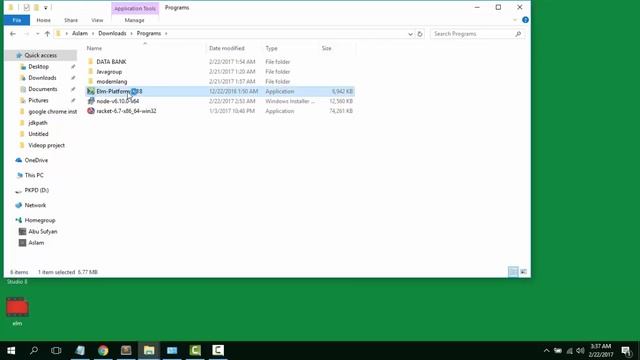This screenshot has height=360, width=640.
Task: Open Untitled folder in sidebar
Action: [38, 134]
